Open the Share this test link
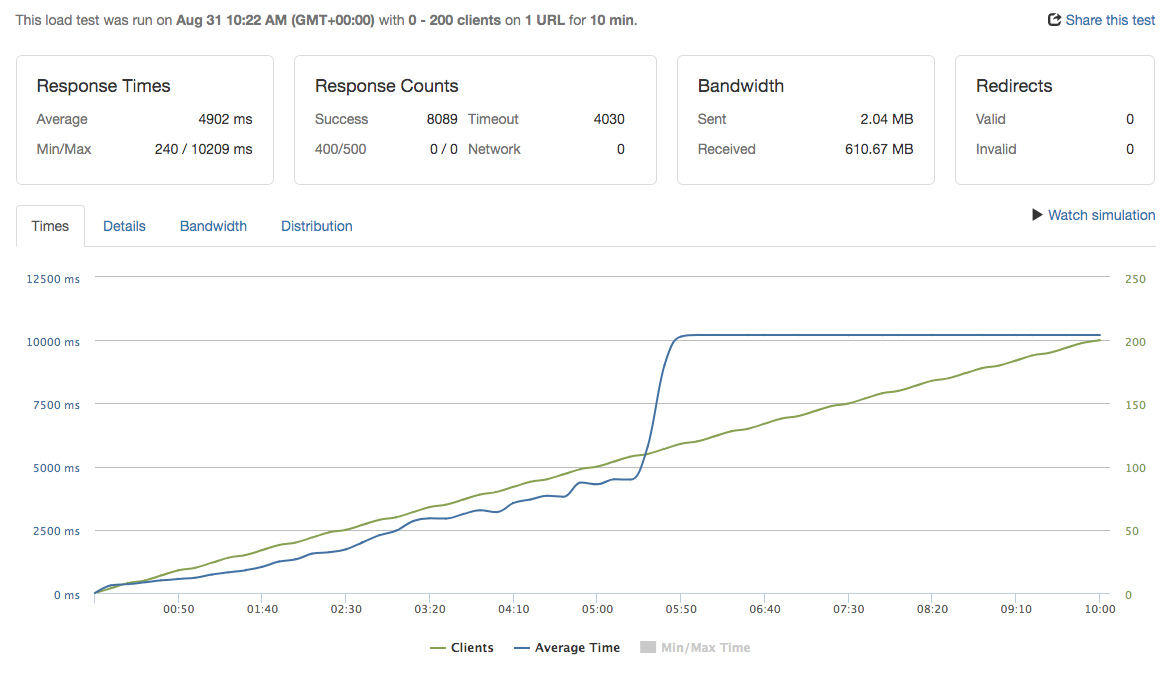The height and width of the screenshot is (680, 1165). point(1108,20)
